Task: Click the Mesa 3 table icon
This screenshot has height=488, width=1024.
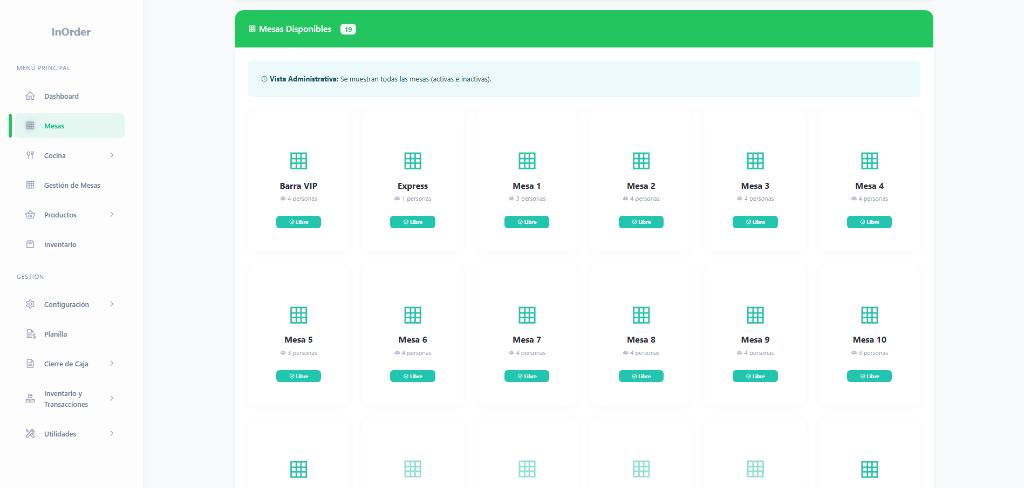Action: coord(756,161)
